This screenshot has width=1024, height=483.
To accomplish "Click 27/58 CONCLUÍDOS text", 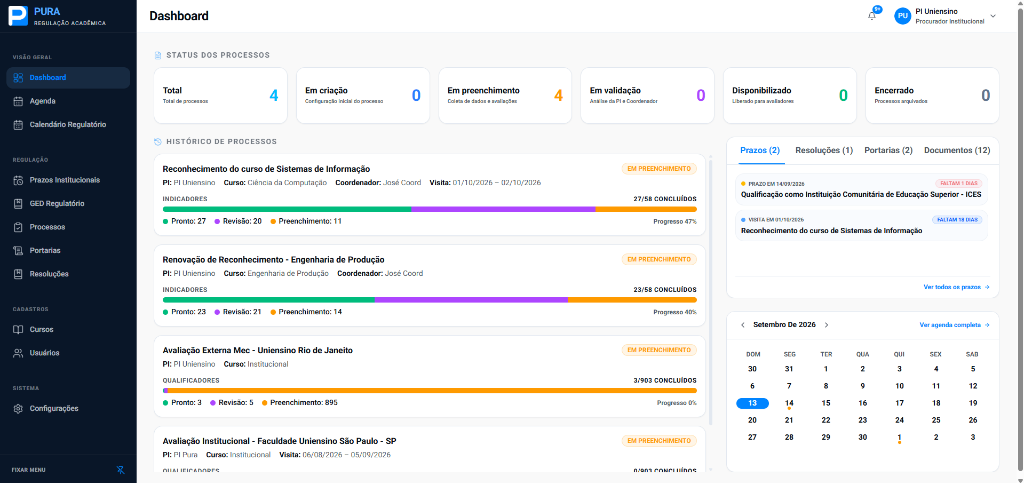I will click(x=665, y=199).
